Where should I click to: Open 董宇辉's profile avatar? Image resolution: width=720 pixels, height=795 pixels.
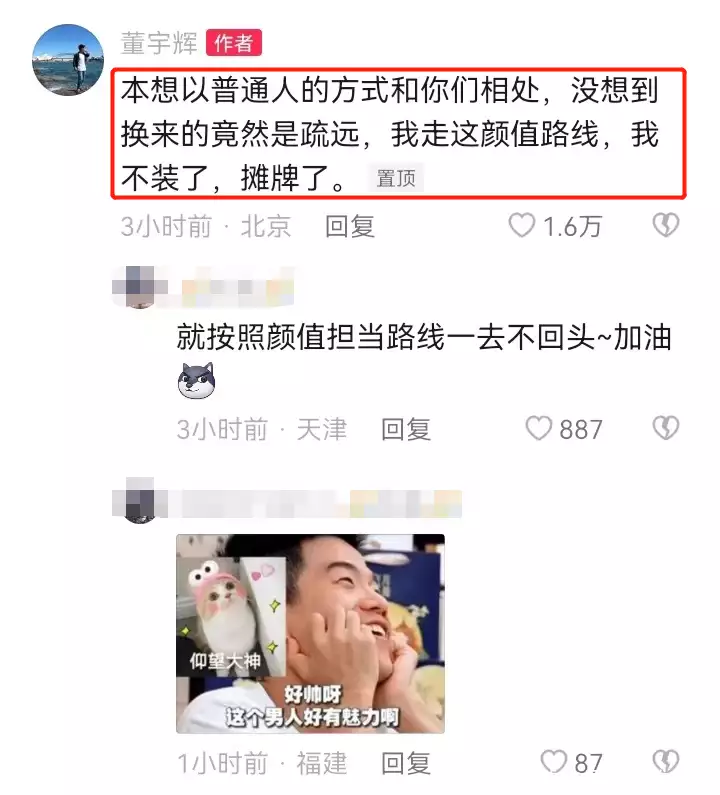[68, 60]
